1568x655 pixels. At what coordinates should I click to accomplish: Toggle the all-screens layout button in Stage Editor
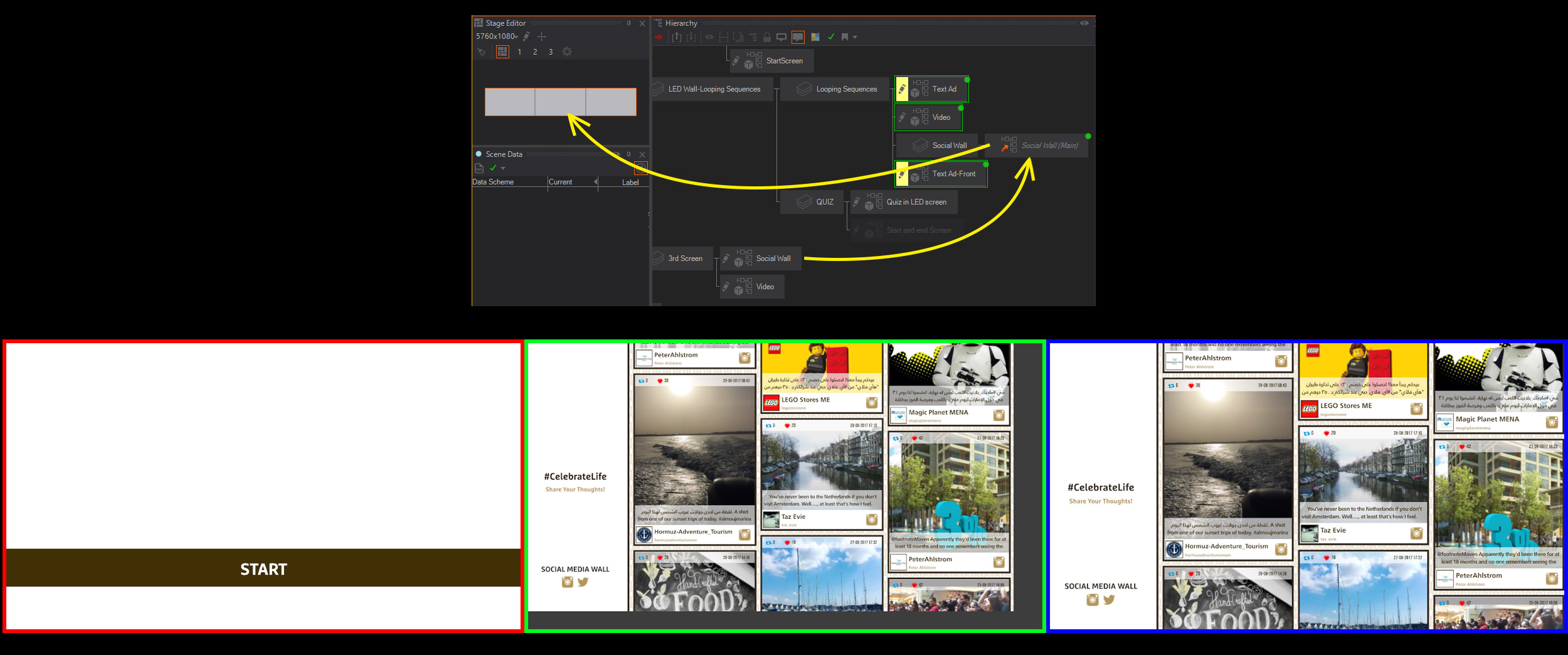[x=502, y=52]
